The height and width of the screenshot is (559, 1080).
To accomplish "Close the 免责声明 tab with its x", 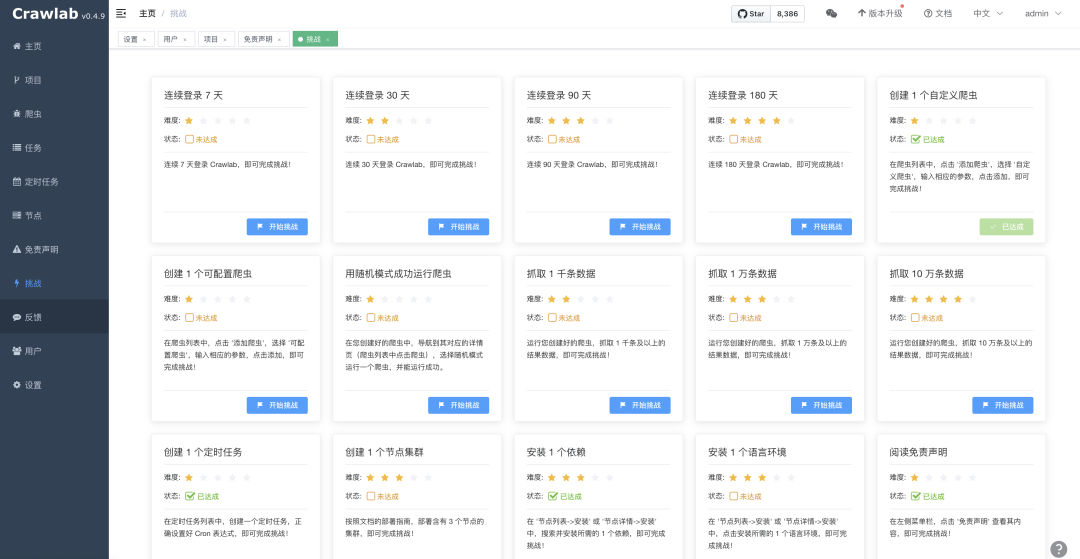I will pyautogui.click(x=279, y=40).
